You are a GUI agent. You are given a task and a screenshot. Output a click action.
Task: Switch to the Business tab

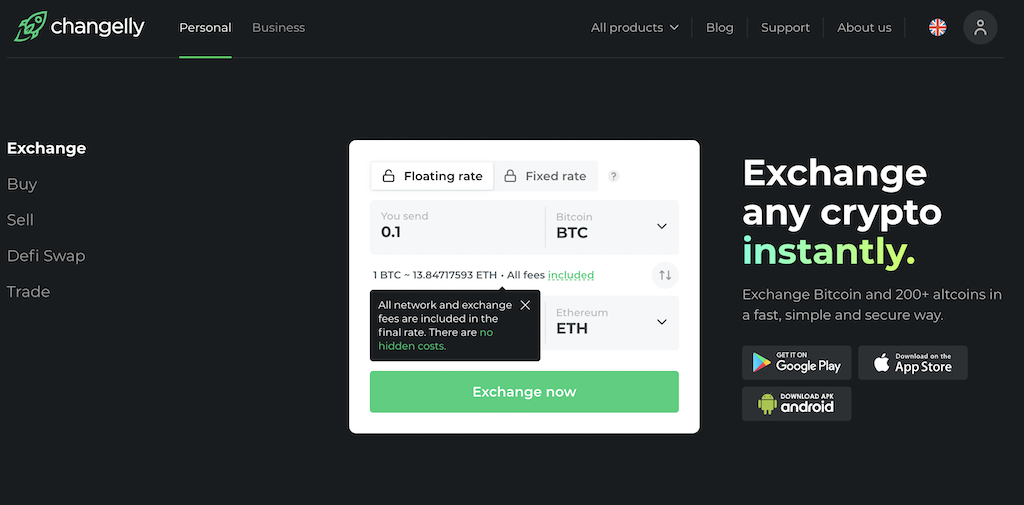click(278, 27)
